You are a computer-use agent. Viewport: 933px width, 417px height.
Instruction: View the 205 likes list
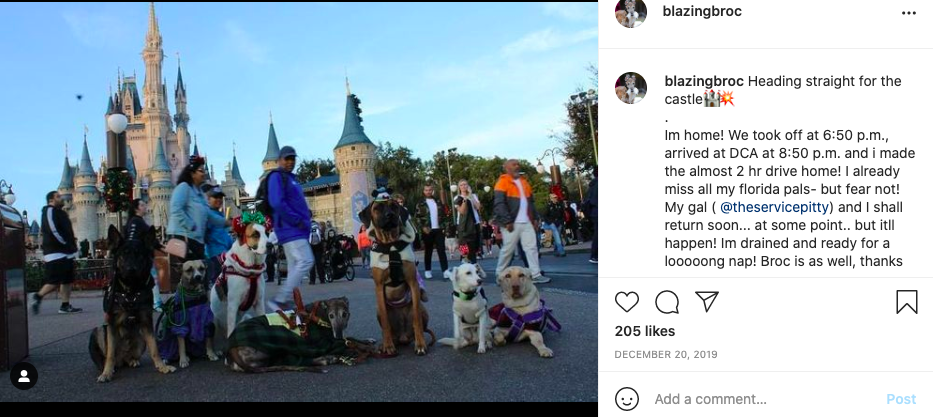[645, 331]
